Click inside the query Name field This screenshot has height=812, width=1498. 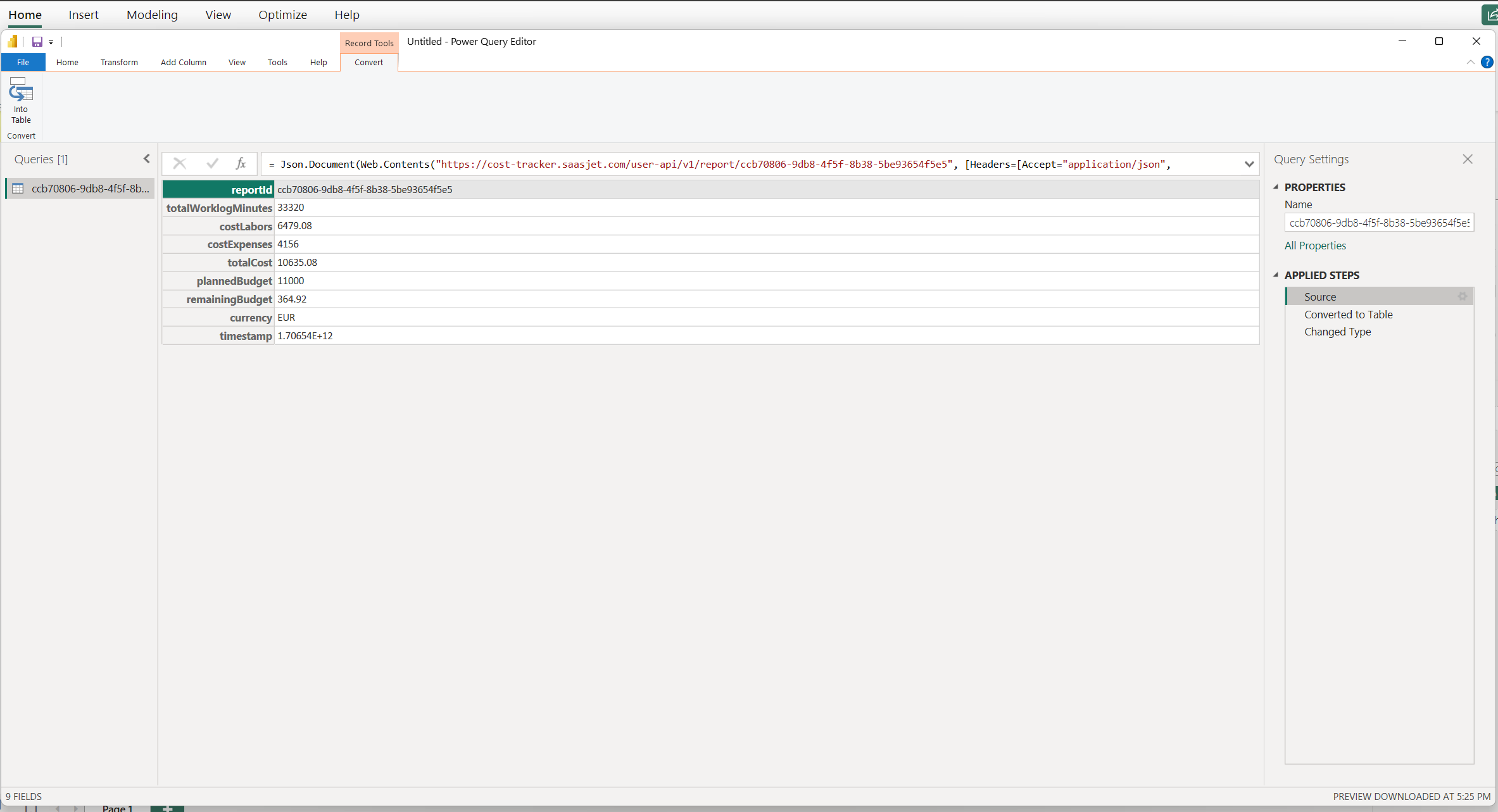coord(1379,222)
